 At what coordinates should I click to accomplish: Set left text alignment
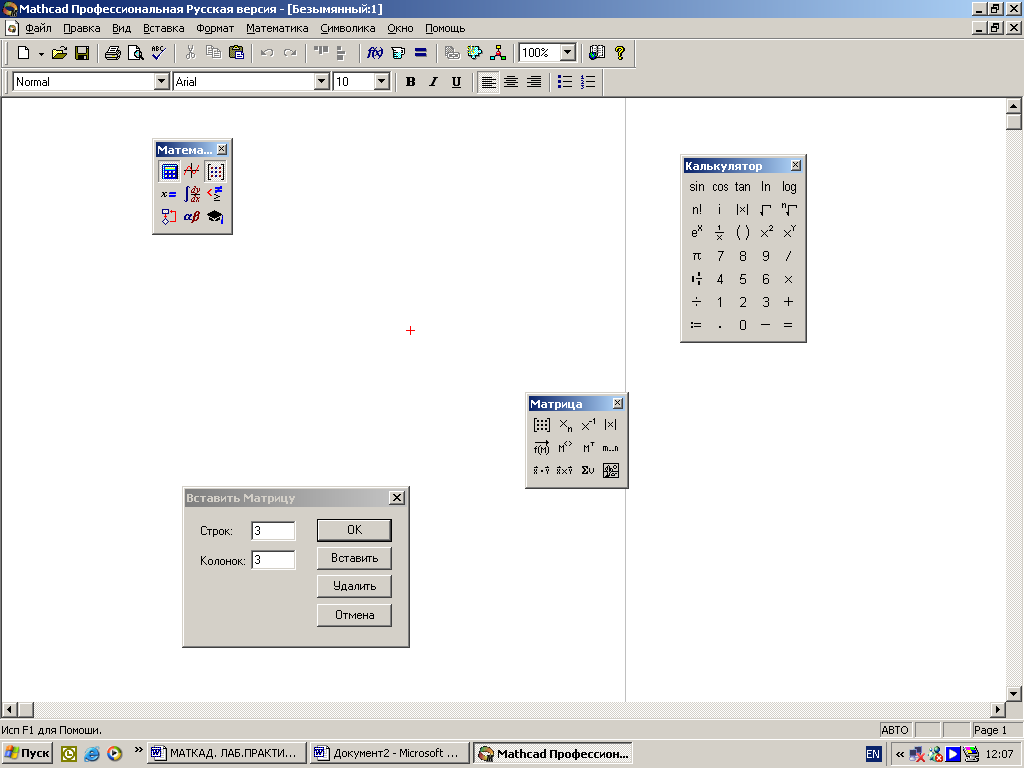coord(488,82)
